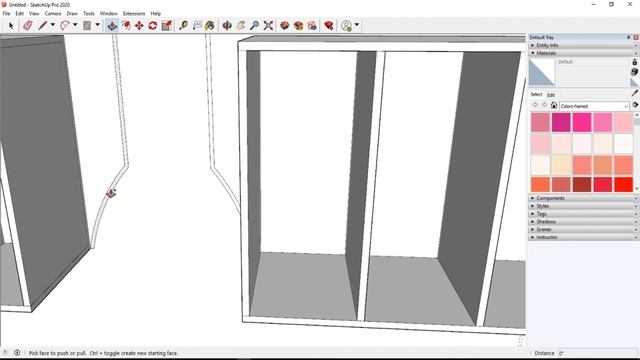Choose the Tape Measure tool
This screenshot has height=360, width=640.
183,26
